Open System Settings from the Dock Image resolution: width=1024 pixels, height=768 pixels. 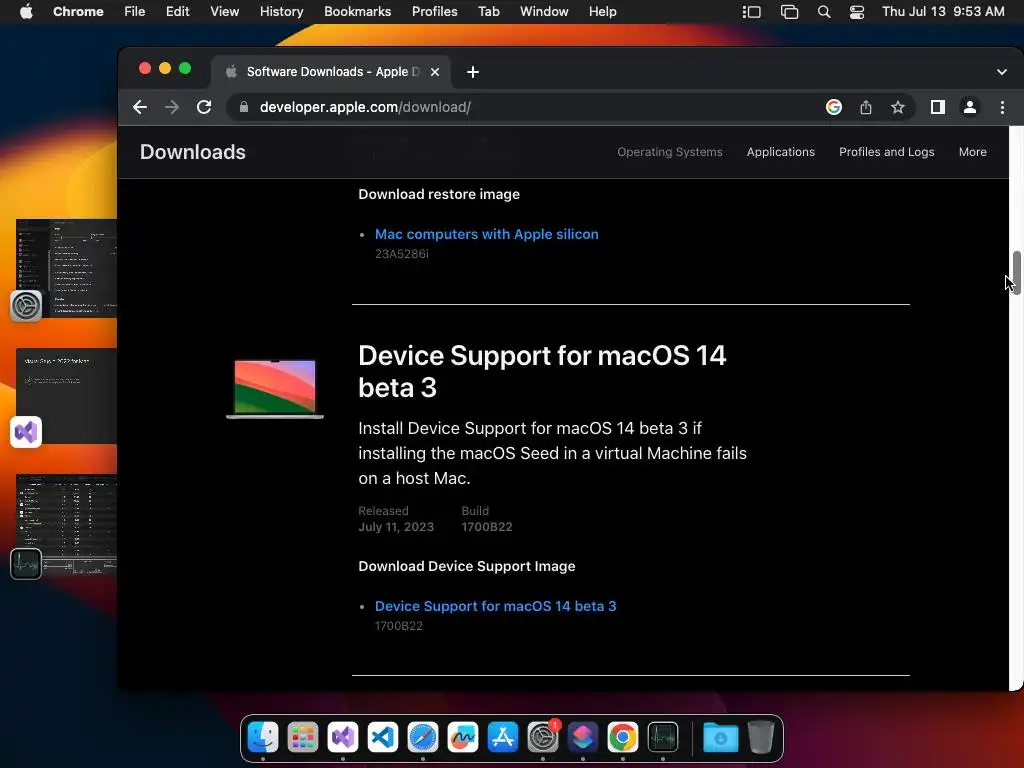(x=543, y=737)
